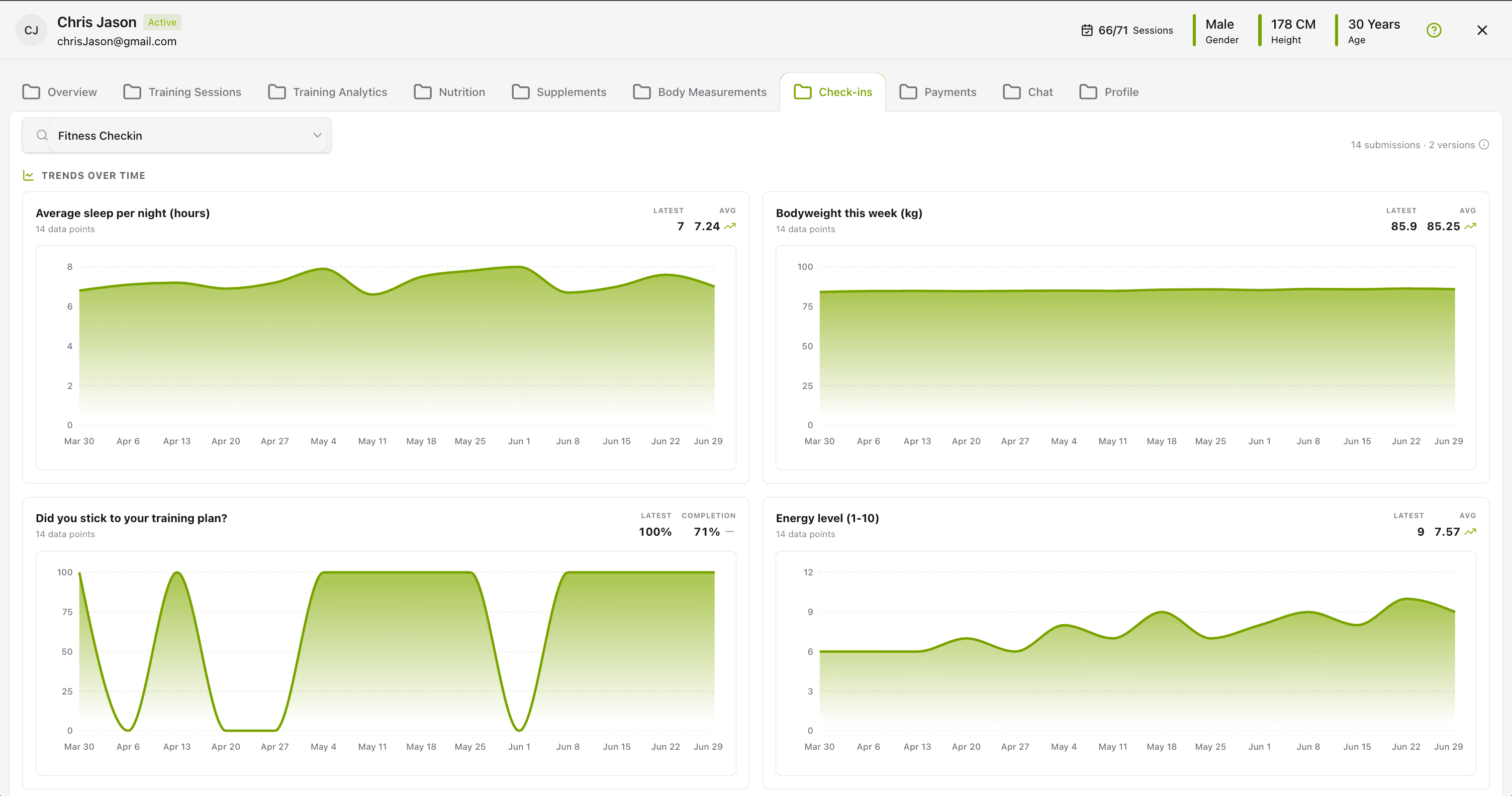This screenshot has width=1512, height=796.
Task: Click the 14 submissions · 2 versions text
Action: click(1412, 145)
